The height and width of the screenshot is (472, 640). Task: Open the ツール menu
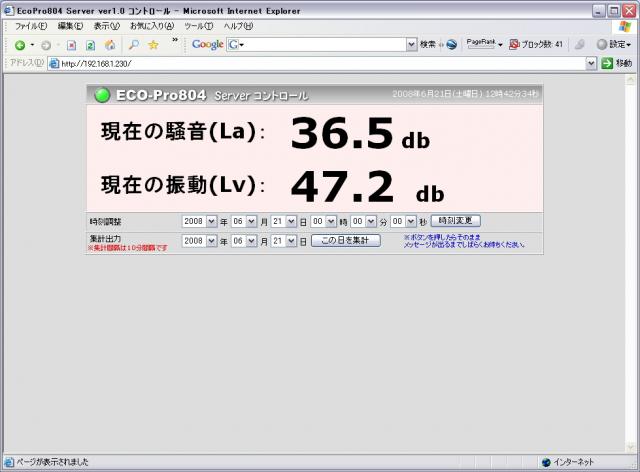[198, 26]
